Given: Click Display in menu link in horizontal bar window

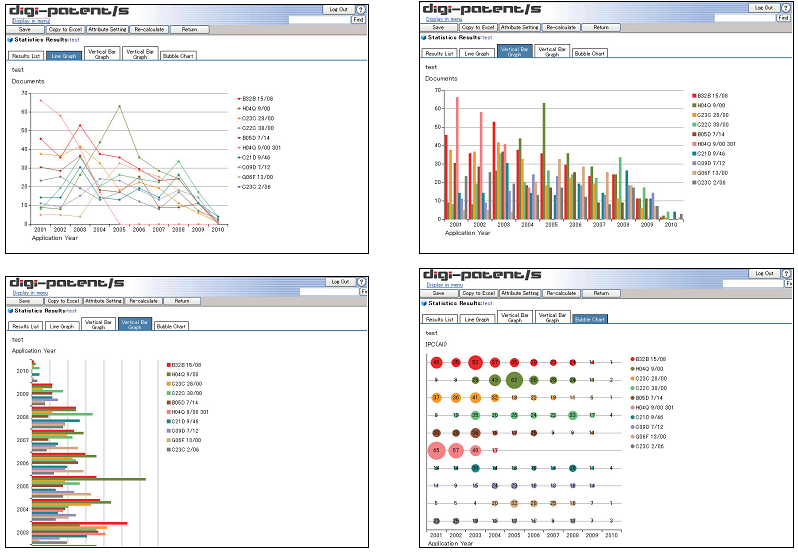Looking at the screenshot, I should [x=30, y=293].
